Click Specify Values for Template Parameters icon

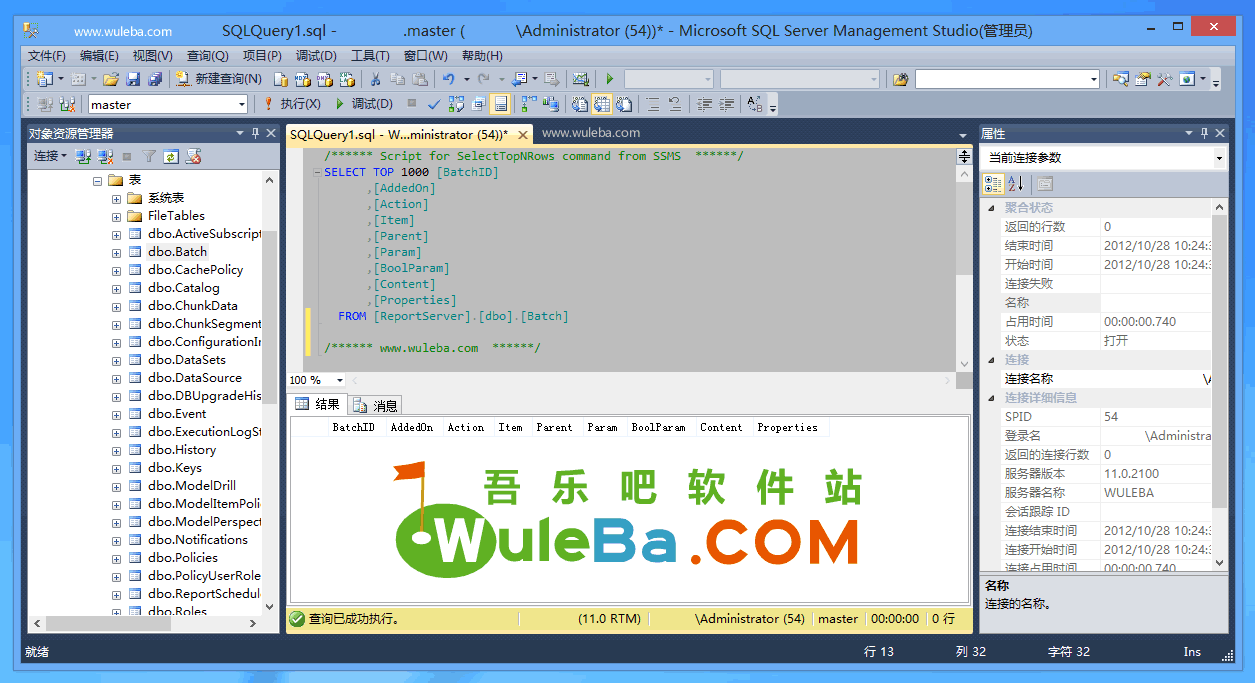754,104
